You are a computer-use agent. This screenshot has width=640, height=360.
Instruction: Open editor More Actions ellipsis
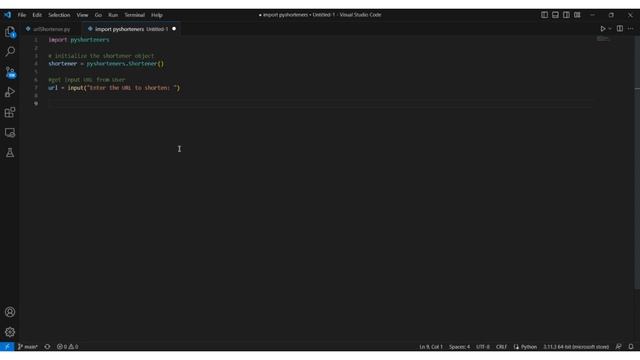click(x=631, y=29)
